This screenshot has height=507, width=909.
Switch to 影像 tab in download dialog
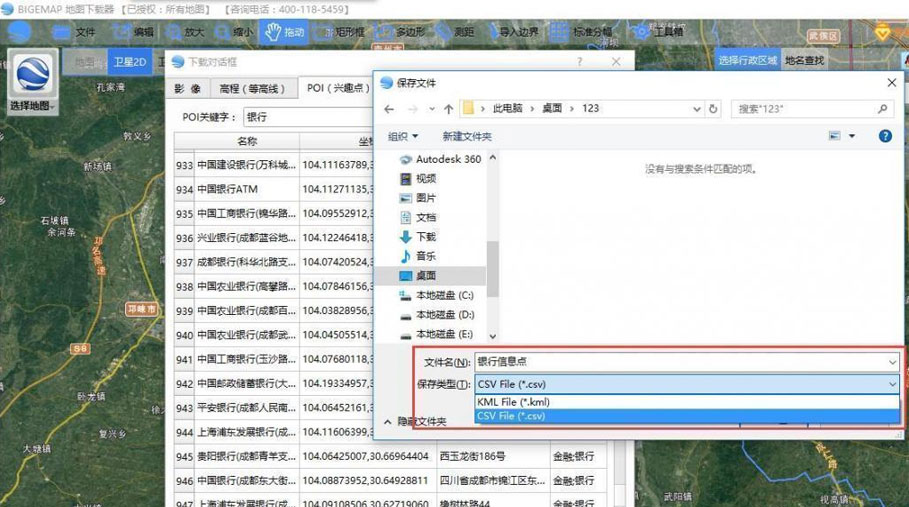click(187, 89)
